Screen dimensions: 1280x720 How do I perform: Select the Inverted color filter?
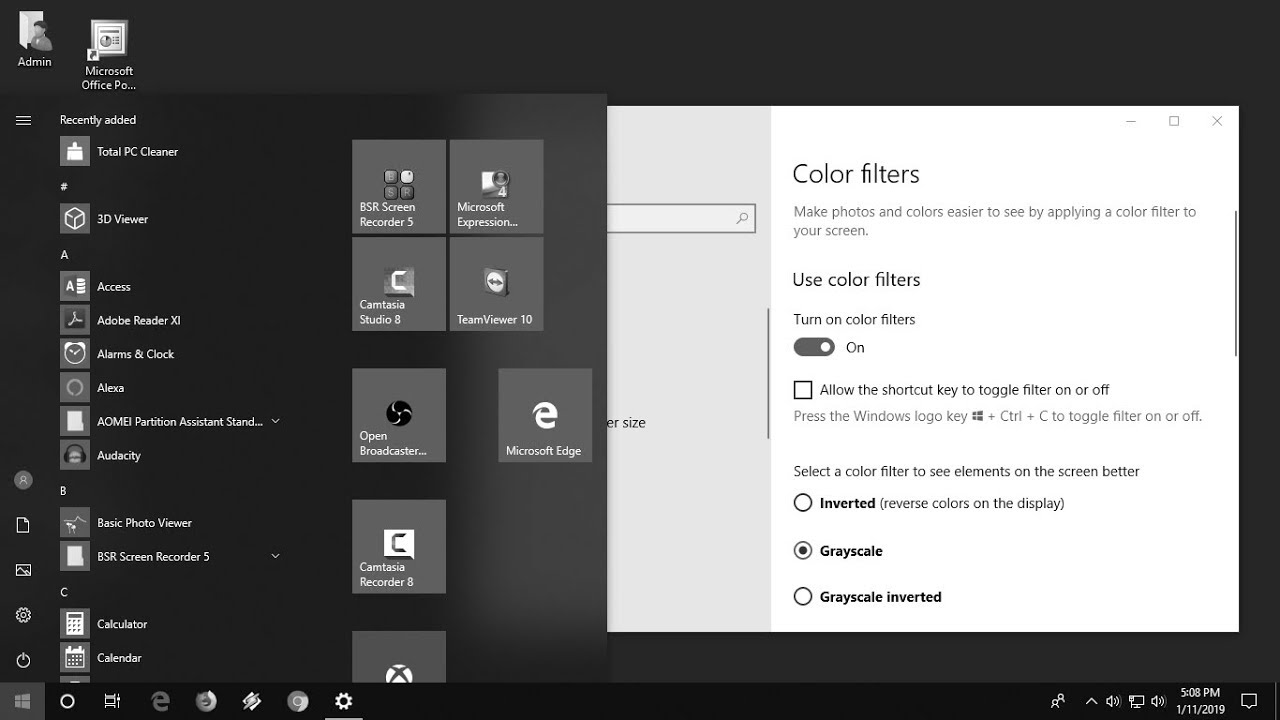coord(802,503)
